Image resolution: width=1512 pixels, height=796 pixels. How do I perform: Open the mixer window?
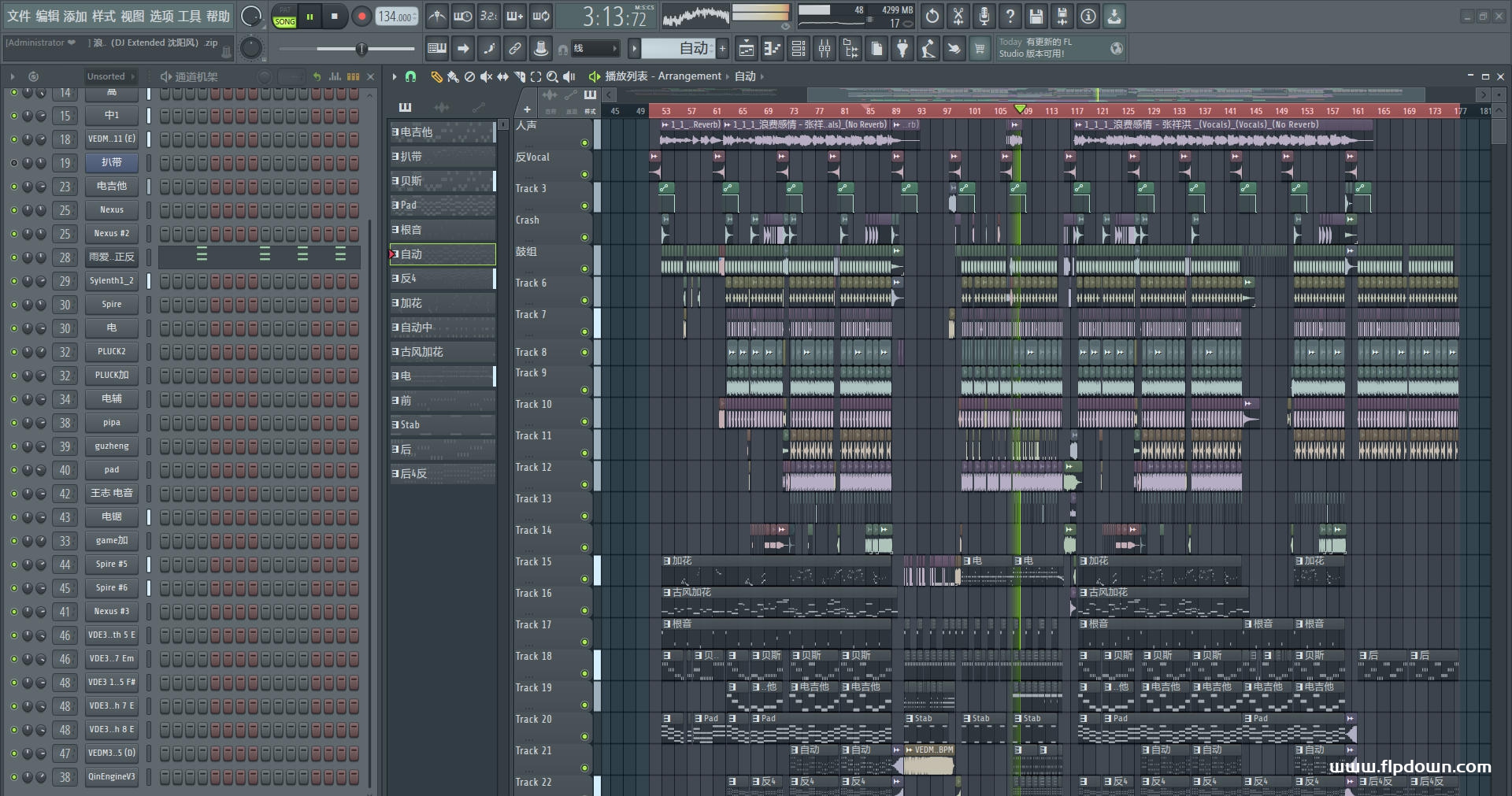825,49
